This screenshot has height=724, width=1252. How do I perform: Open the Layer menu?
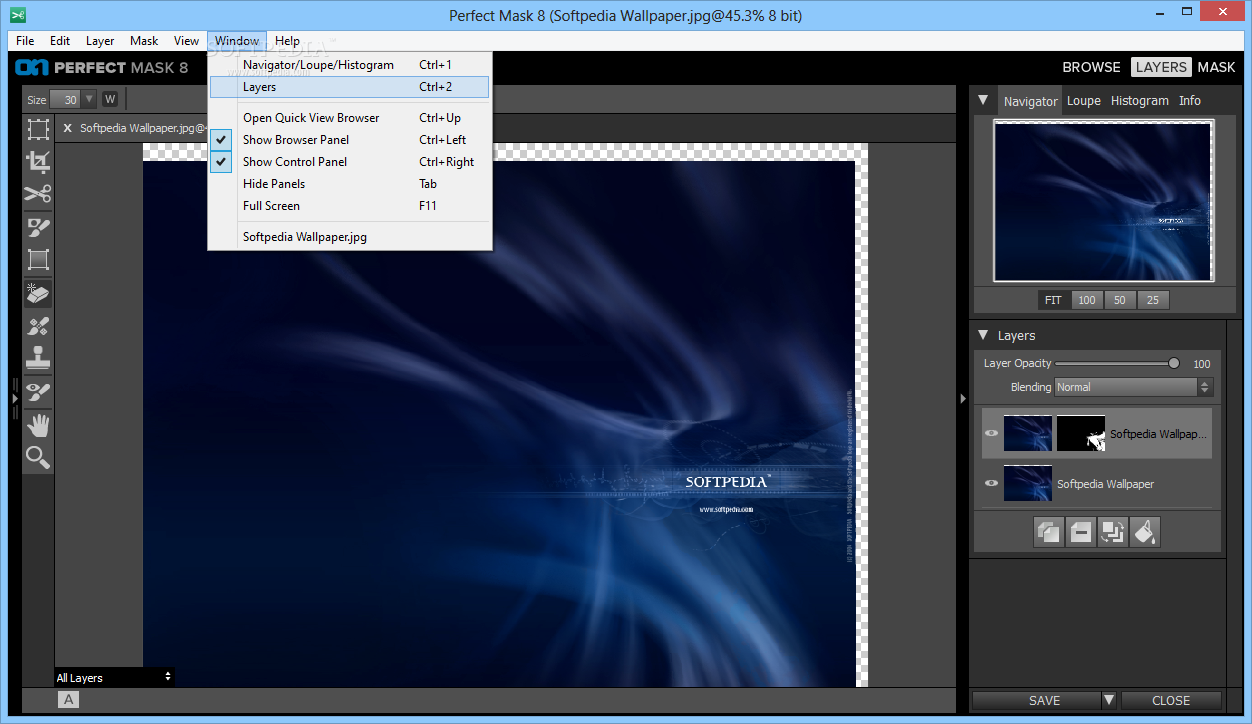click(100, 41)
